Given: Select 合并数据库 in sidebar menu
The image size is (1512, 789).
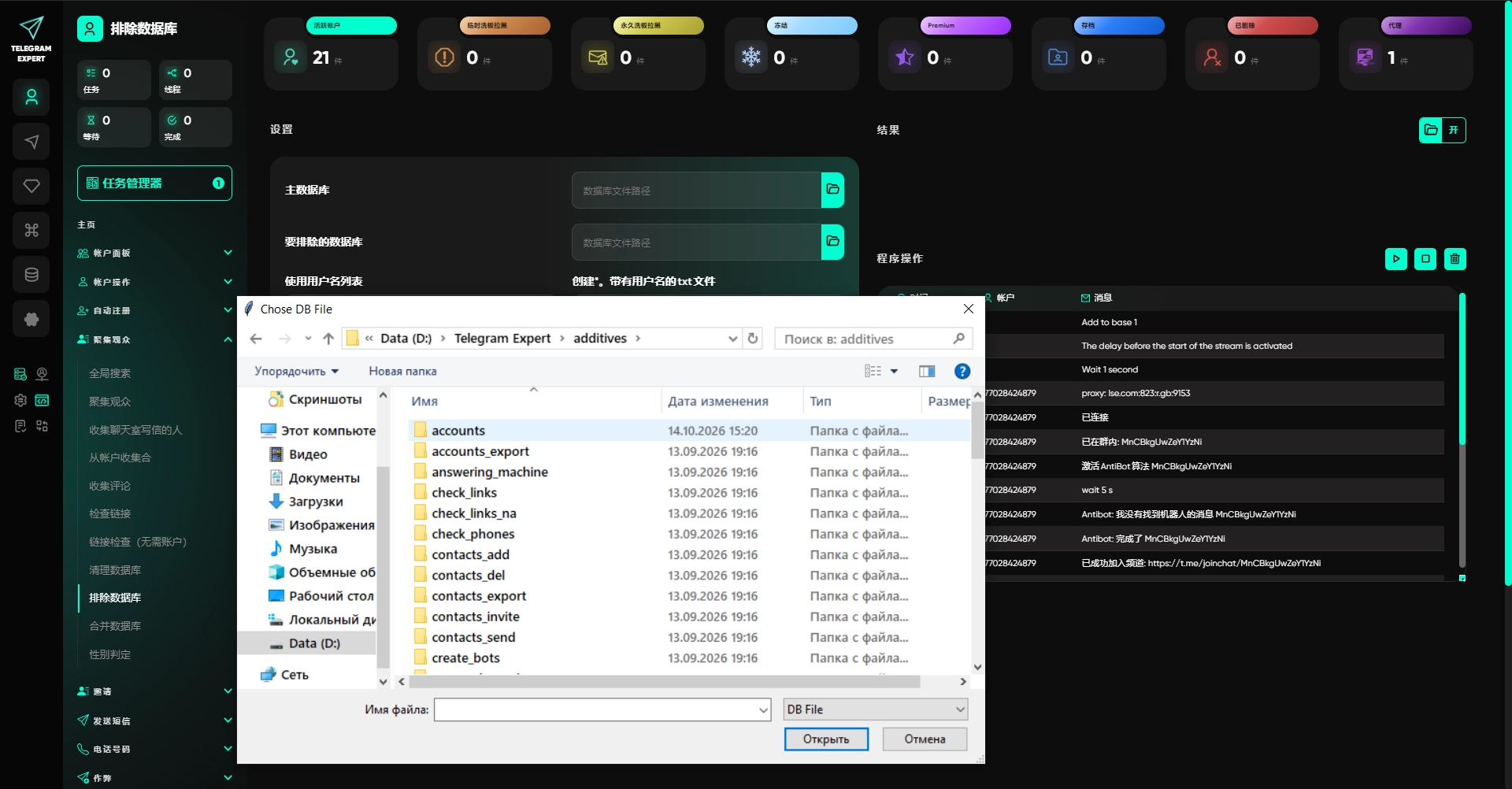Looking at the screenshot, I should (115, 626).
